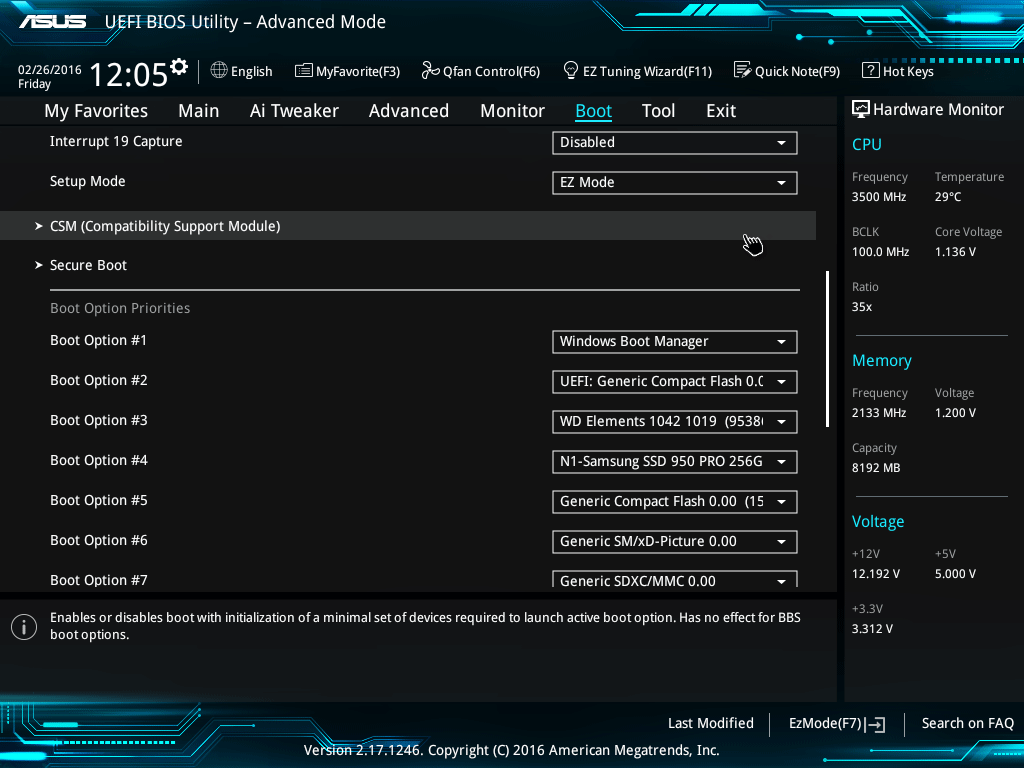Open the Interrupt 19 Capture dropdown

click(675, 143)
